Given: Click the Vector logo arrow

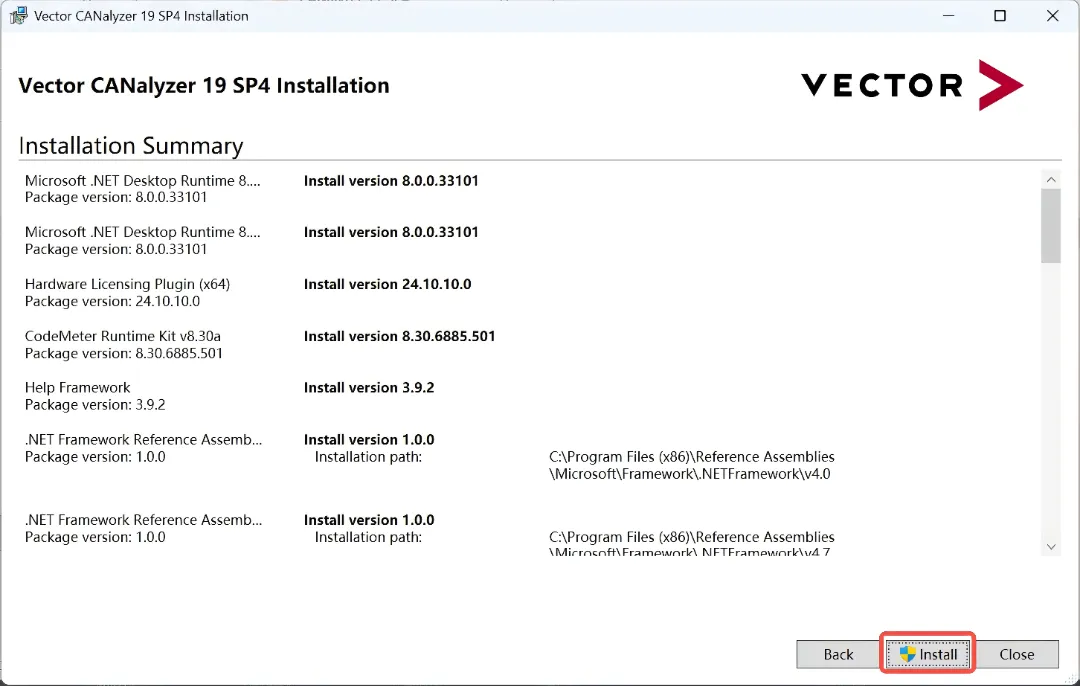Looking at the screenshot, I should click(1000, 85).
